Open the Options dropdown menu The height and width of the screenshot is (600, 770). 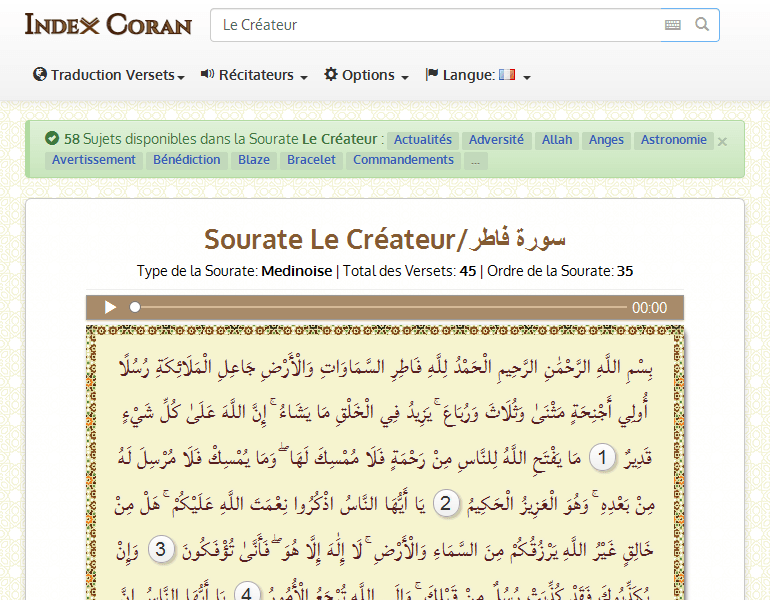366,75
